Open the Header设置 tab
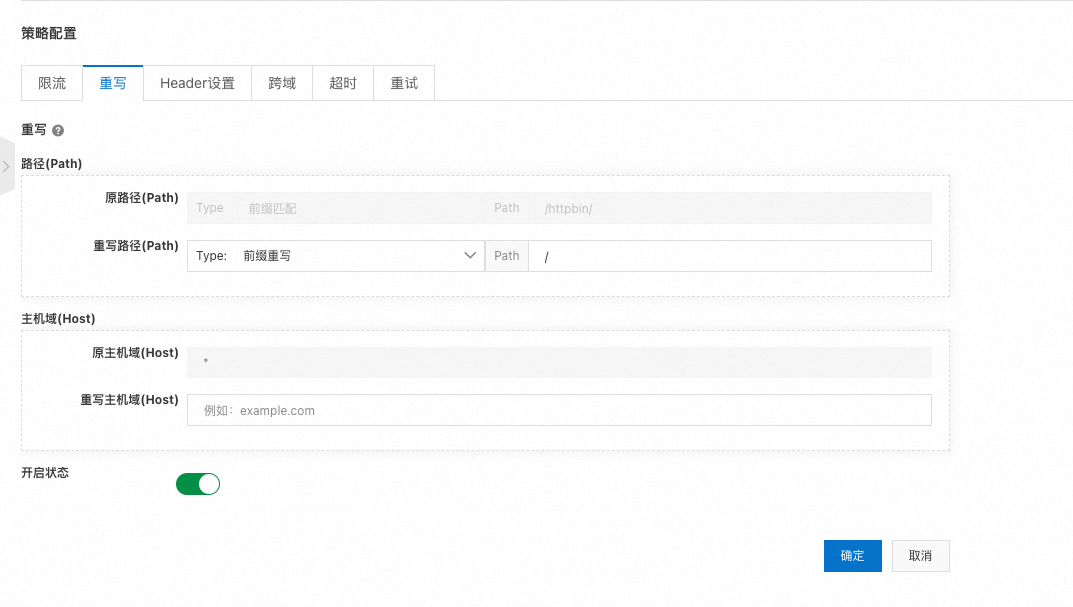This screenshot has width=1073, height=607. tap(197, 83)
